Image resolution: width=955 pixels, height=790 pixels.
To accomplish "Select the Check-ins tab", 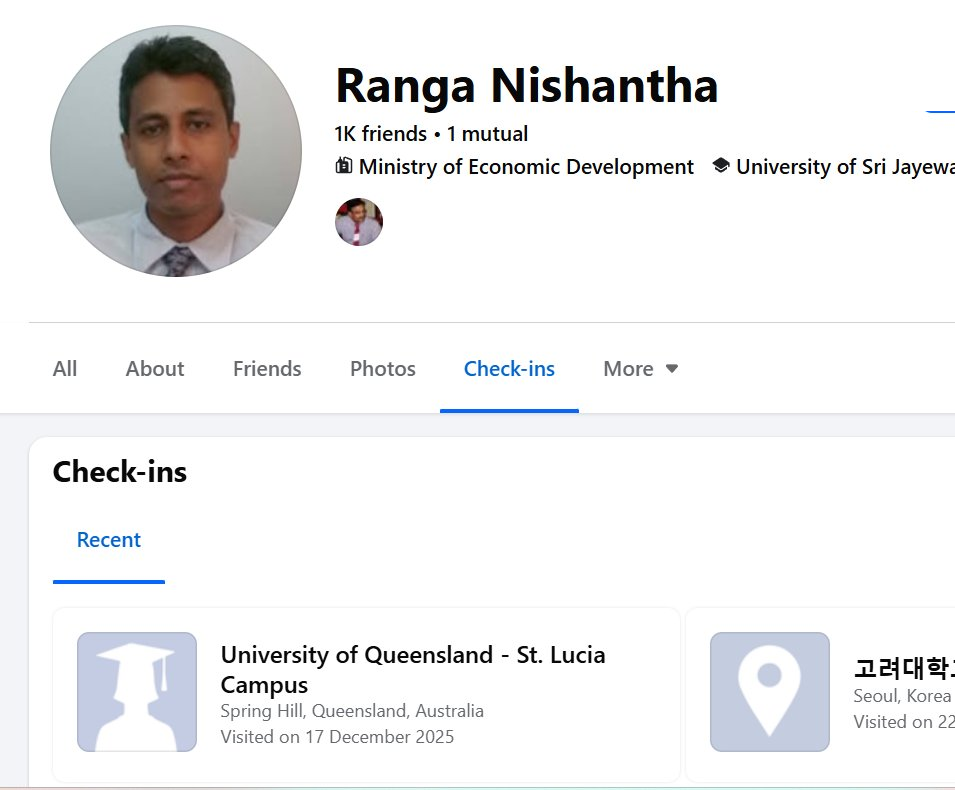I will pos(509,369).
